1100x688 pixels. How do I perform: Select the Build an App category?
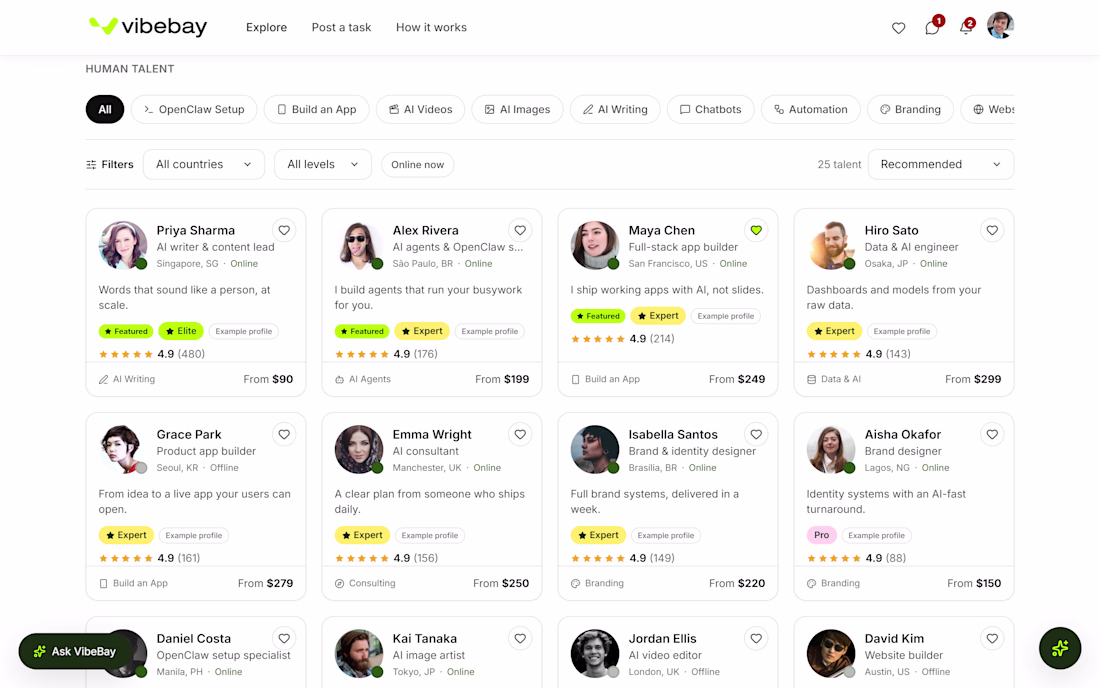tap(316, 109)
